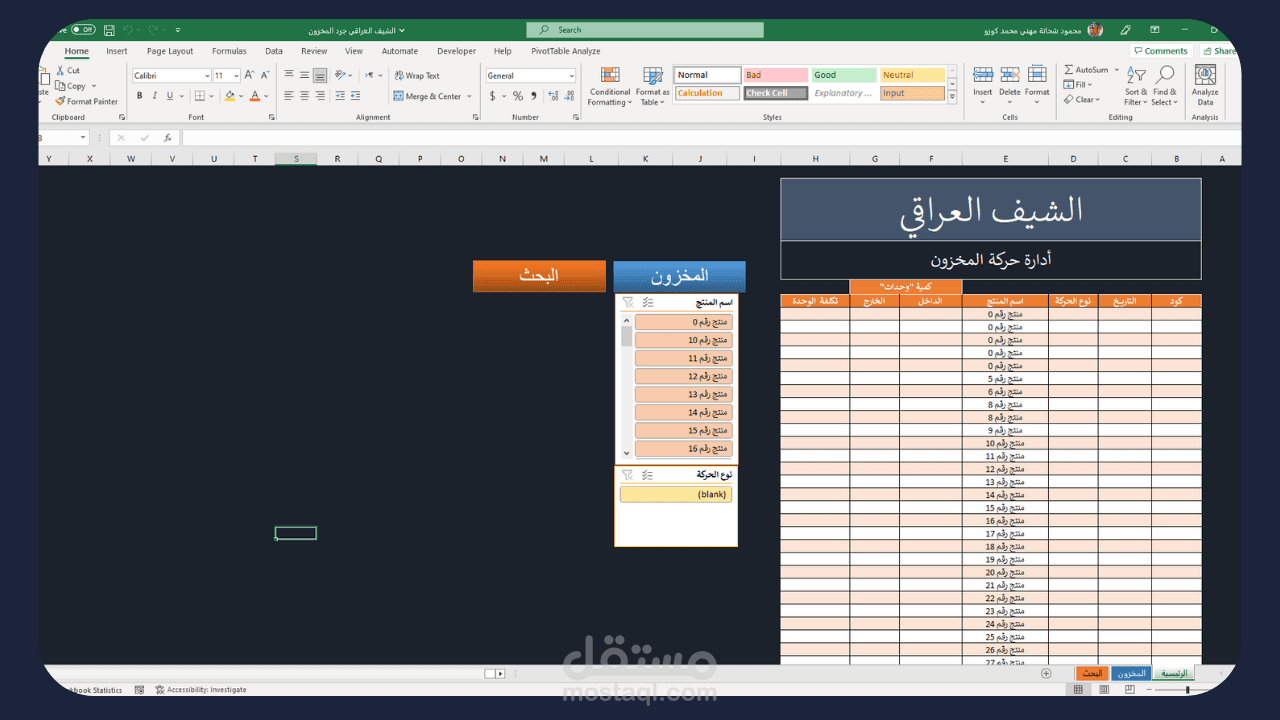1280x720 pixels.
Task: Click the Search box
Action: click(645, 30)
